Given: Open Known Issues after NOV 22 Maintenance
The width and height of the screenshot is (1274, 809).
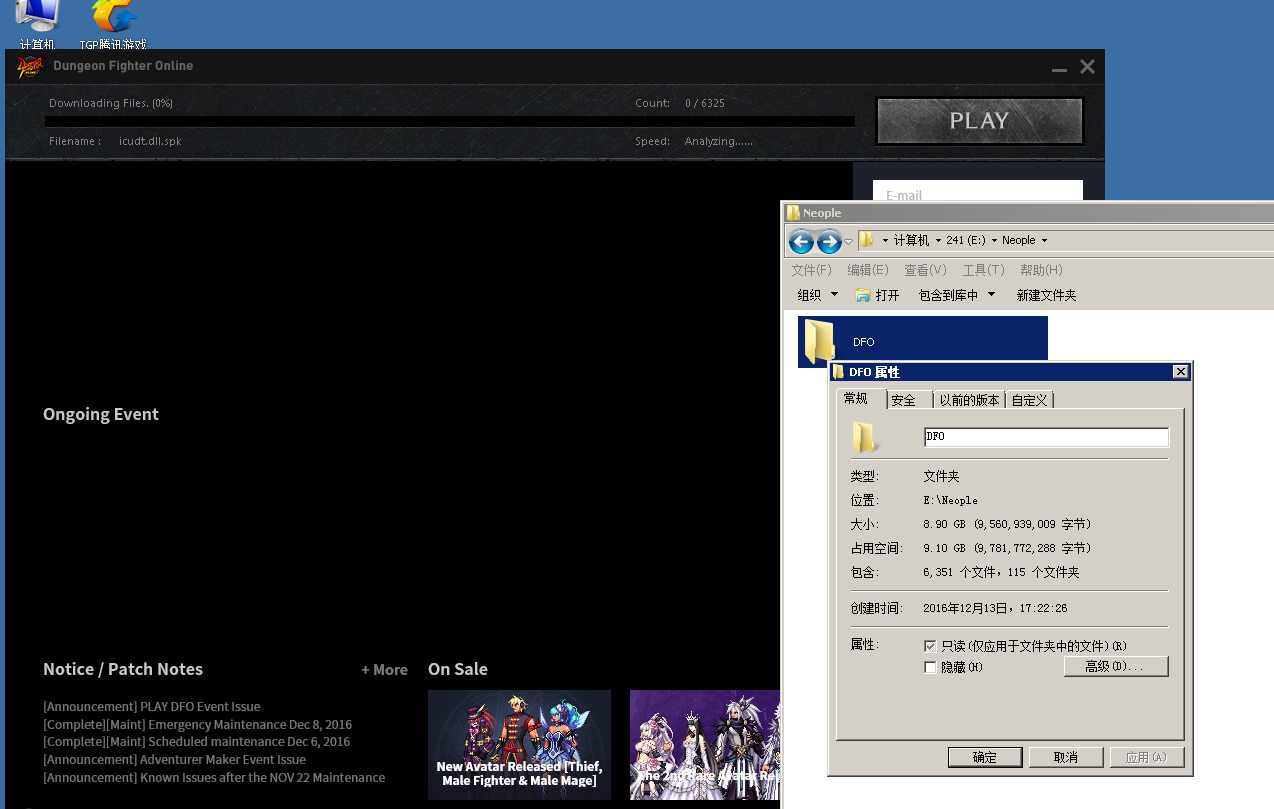Looking at the screenshot, I should (214, 777).
